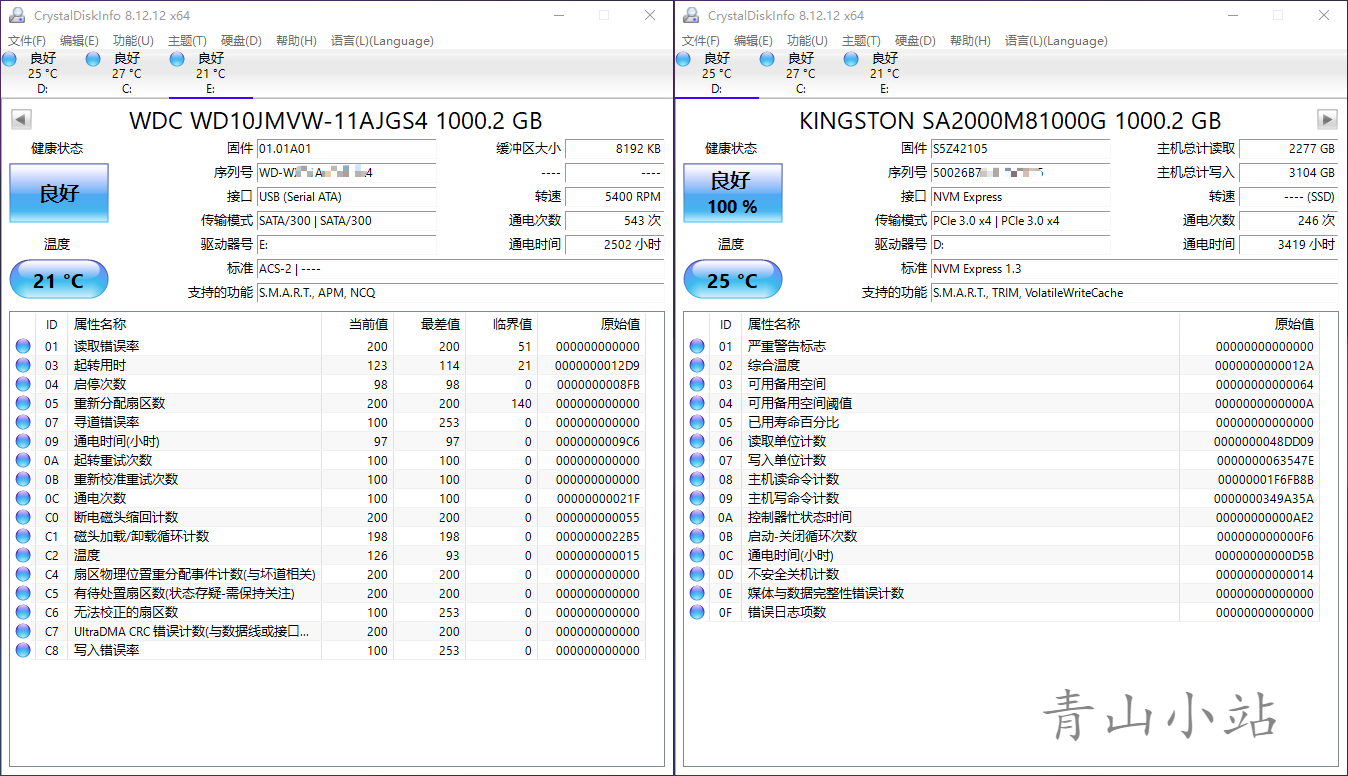The height and width of the screenshot is (776, 1348).
Task: Open 帮助(H) menu in left window
Action: [296, 41]
